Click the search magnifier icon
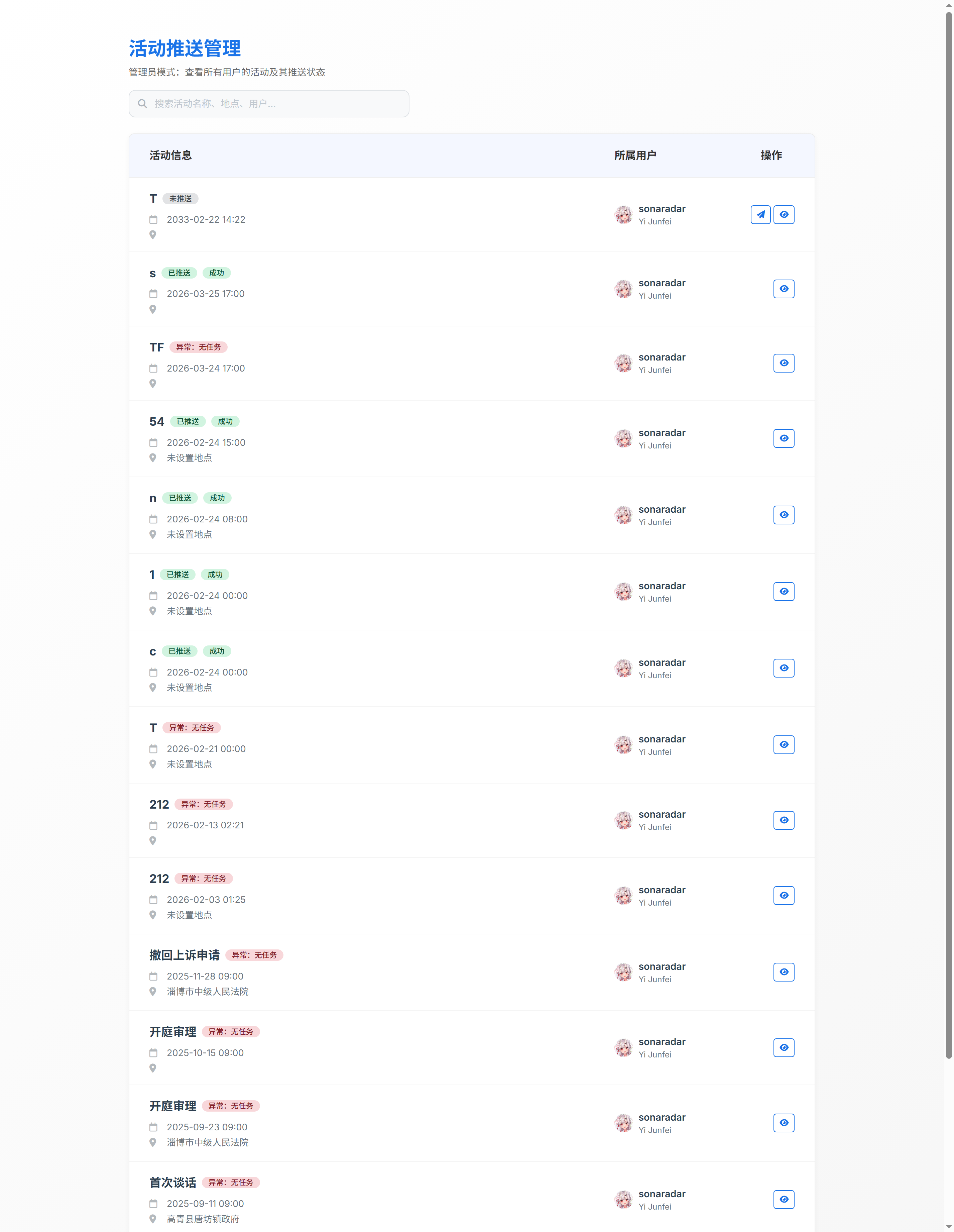The height and width of the screenshot is (1232, 954). 143,104
